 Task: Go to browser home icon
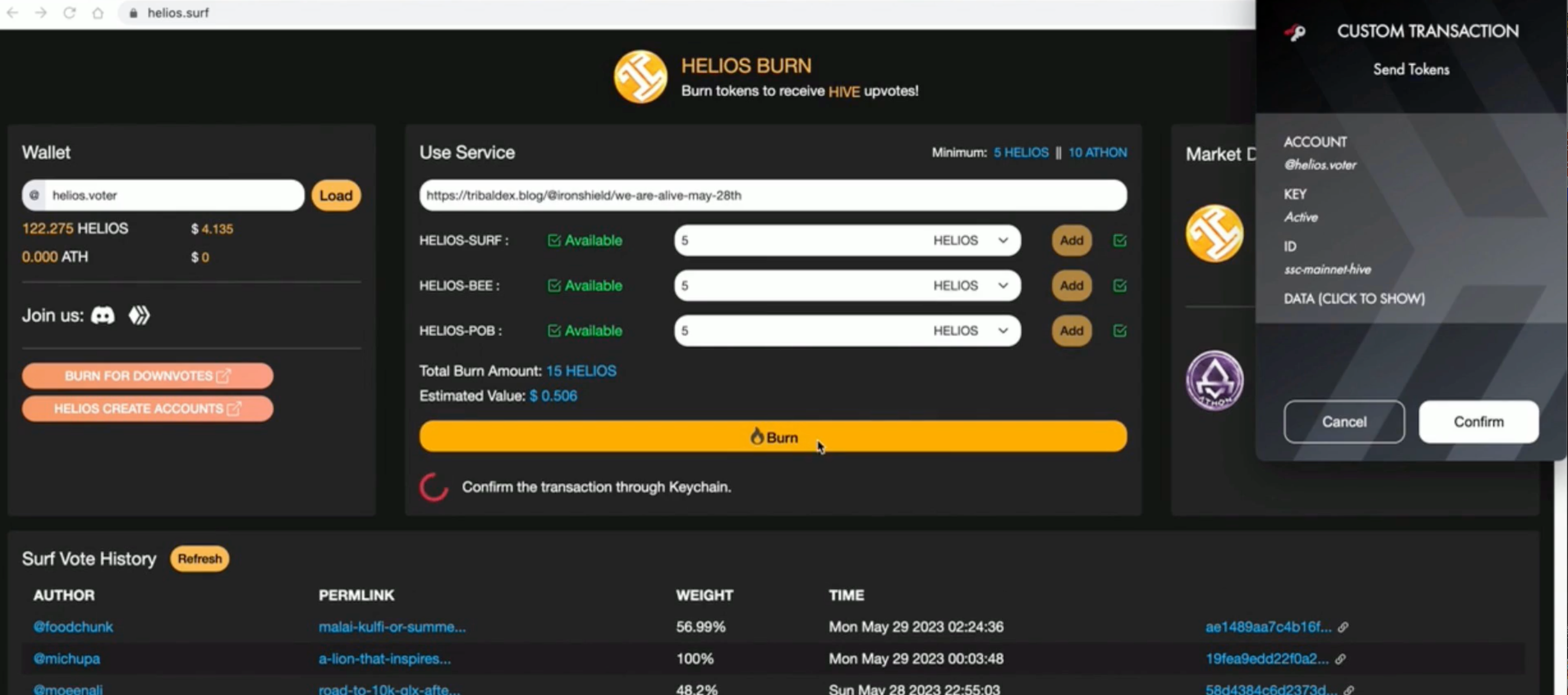point(98,13)
